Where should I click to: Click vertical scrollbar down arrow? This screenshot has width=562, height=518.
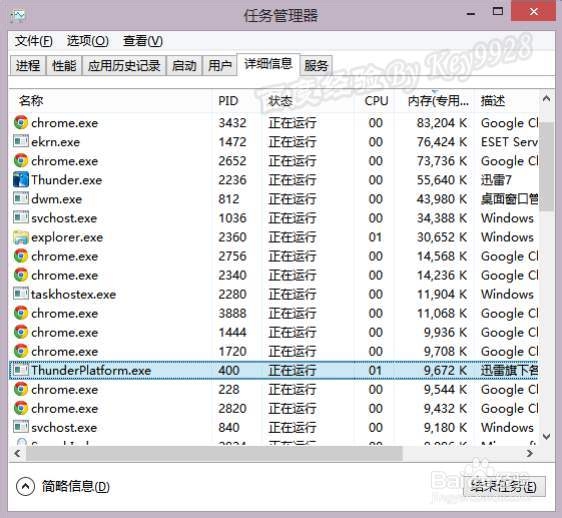click(x=546, y=436)
